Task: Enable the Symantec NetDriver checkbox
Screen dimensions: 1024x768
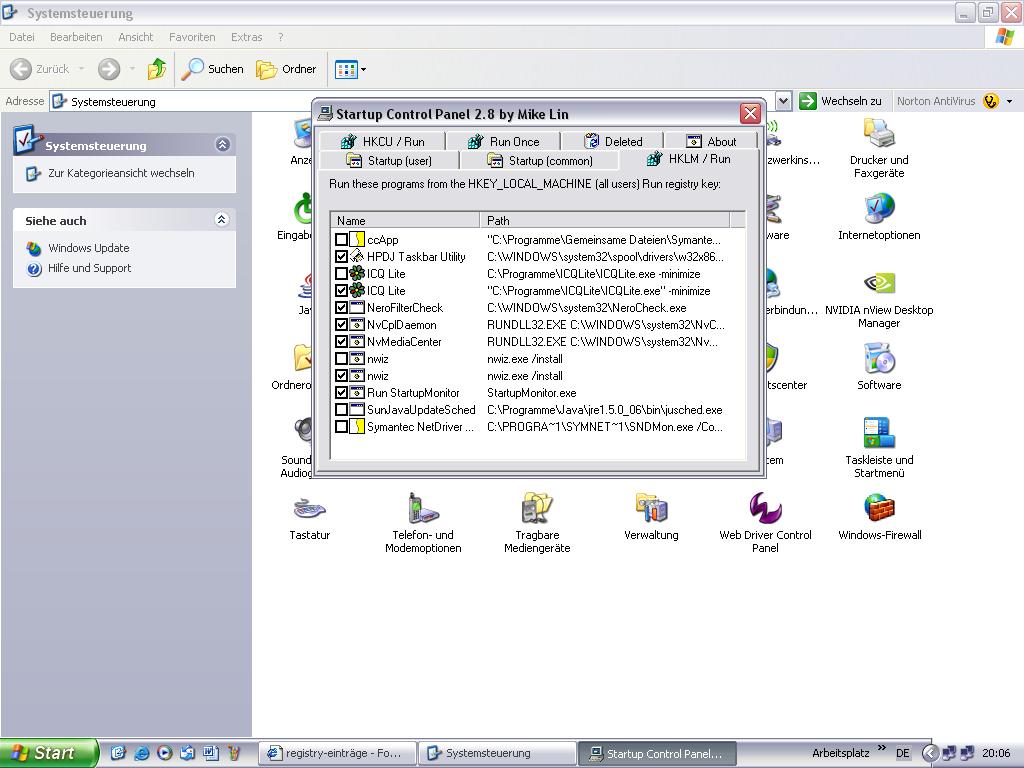Action: pos(341,426)
